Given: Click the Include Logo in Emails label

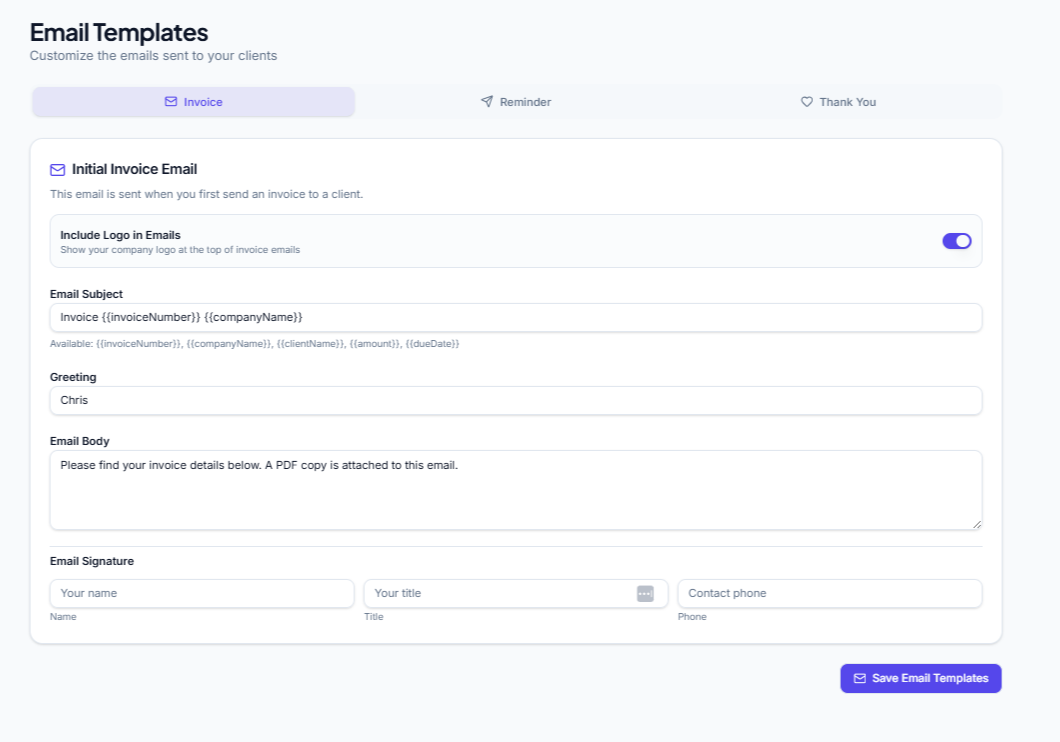Looking at the screenshot, I should tap(120, 234).
